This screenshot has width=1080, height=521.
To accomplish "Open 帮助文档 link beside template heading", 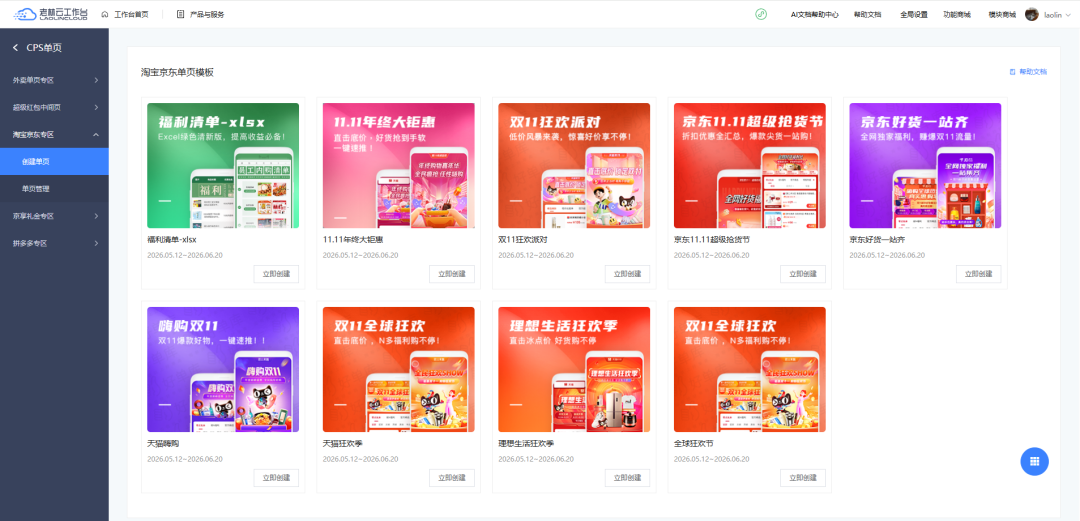I will coord(1028,72).
